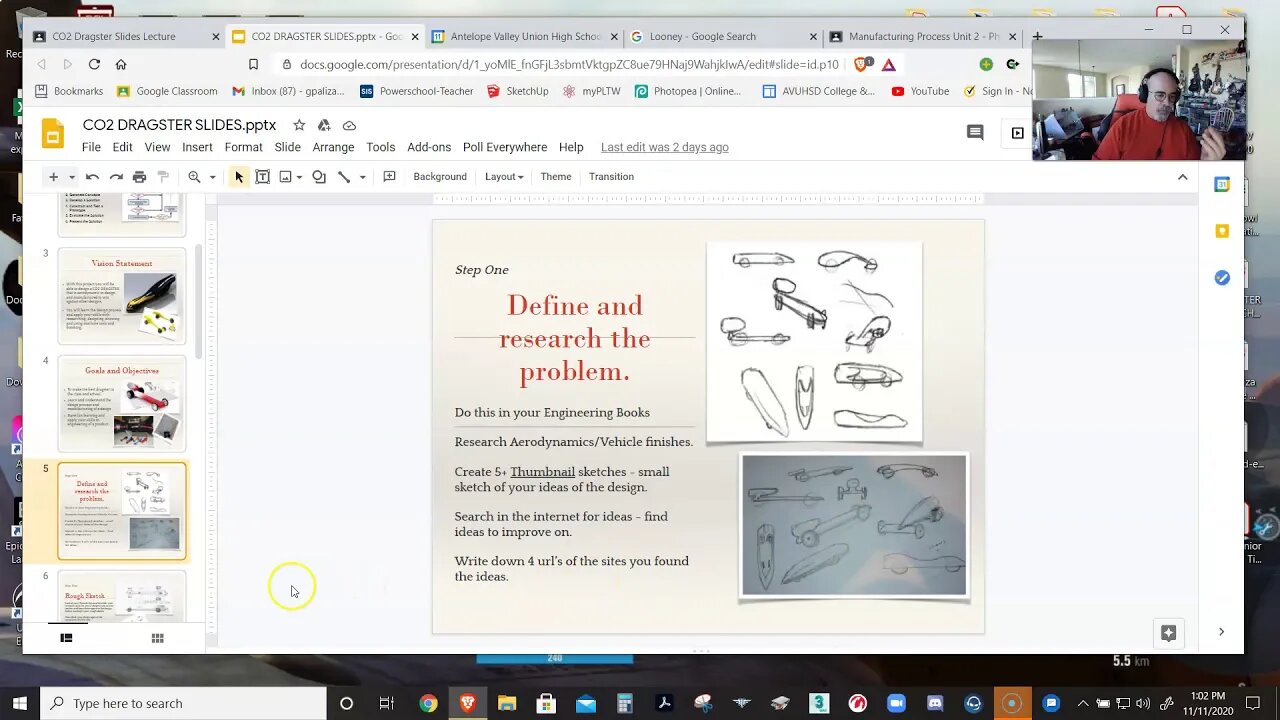
Task: Select the Shape tool
Action: pos(319,177)
